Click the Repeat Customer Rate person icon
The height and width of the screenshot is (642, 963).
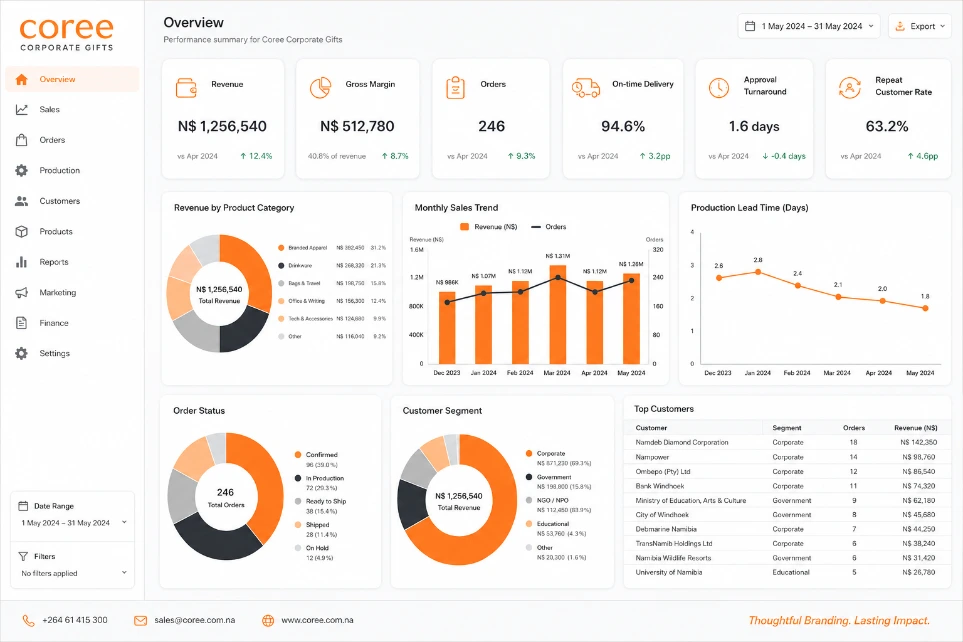(x=850, y=88)
